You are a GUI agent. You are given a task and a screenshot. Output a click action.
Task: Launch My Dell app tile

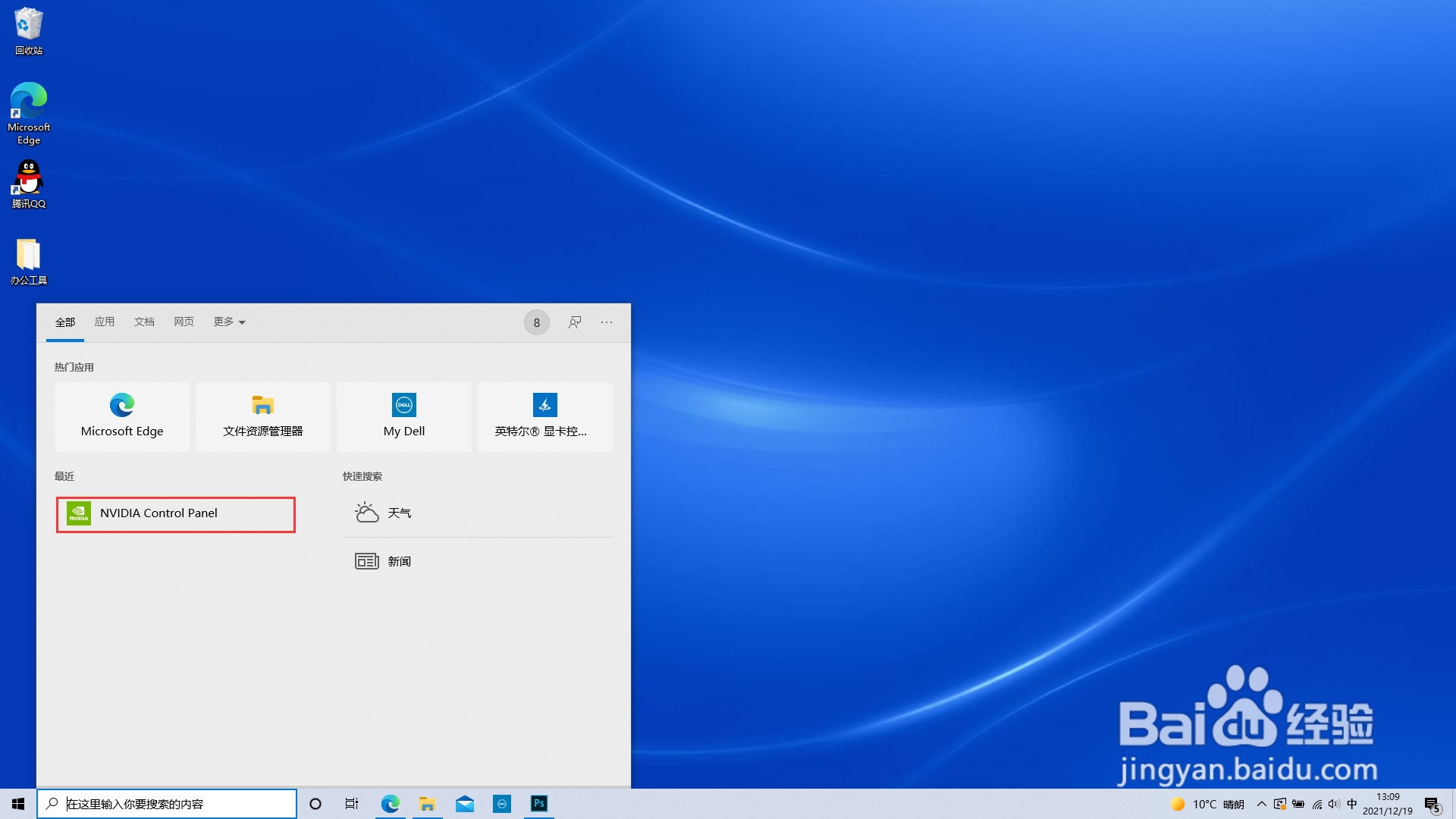[x=403, y=416]
